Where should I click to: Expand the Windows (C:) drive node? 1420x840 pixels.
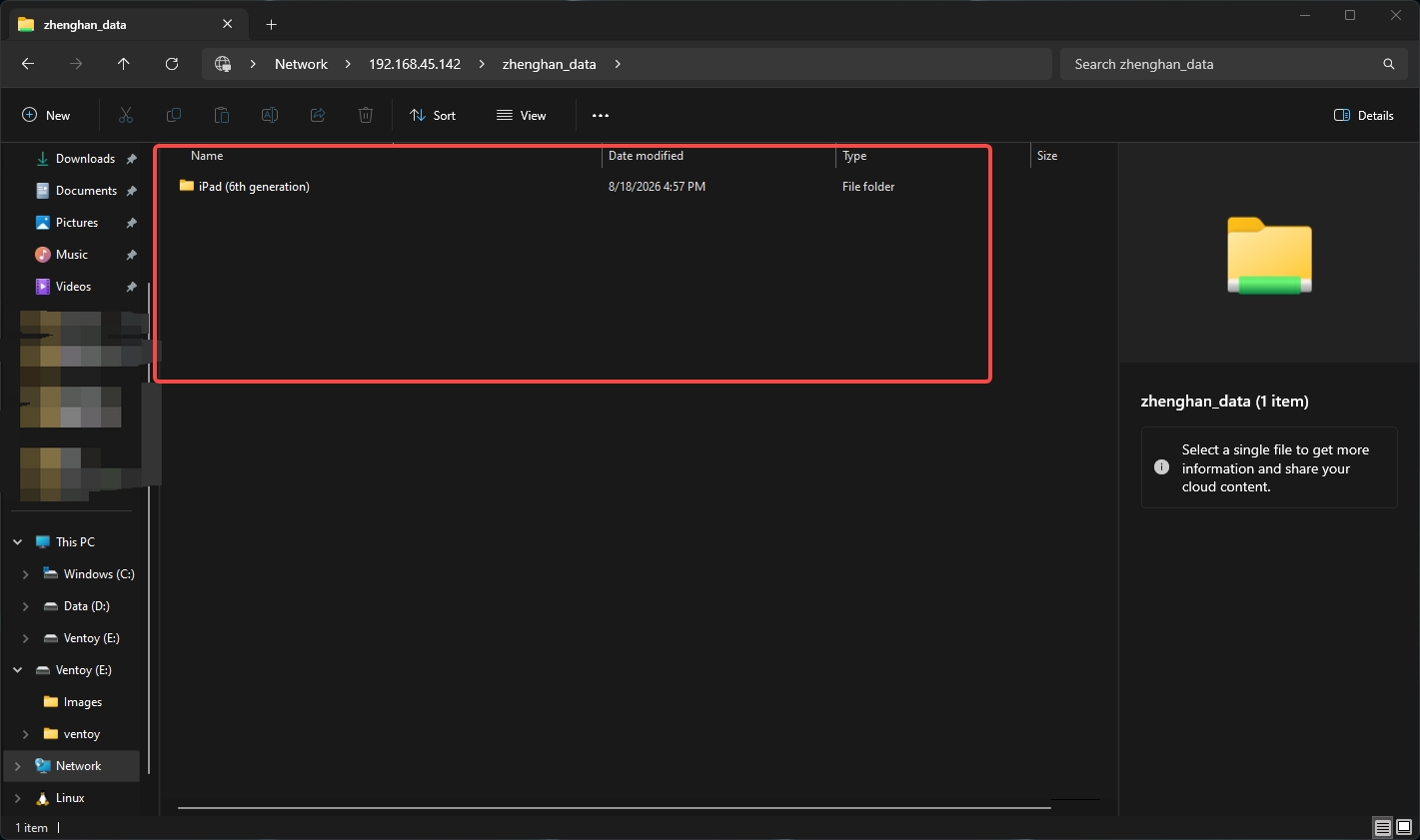pyautogui.click(x=26, y=574)
